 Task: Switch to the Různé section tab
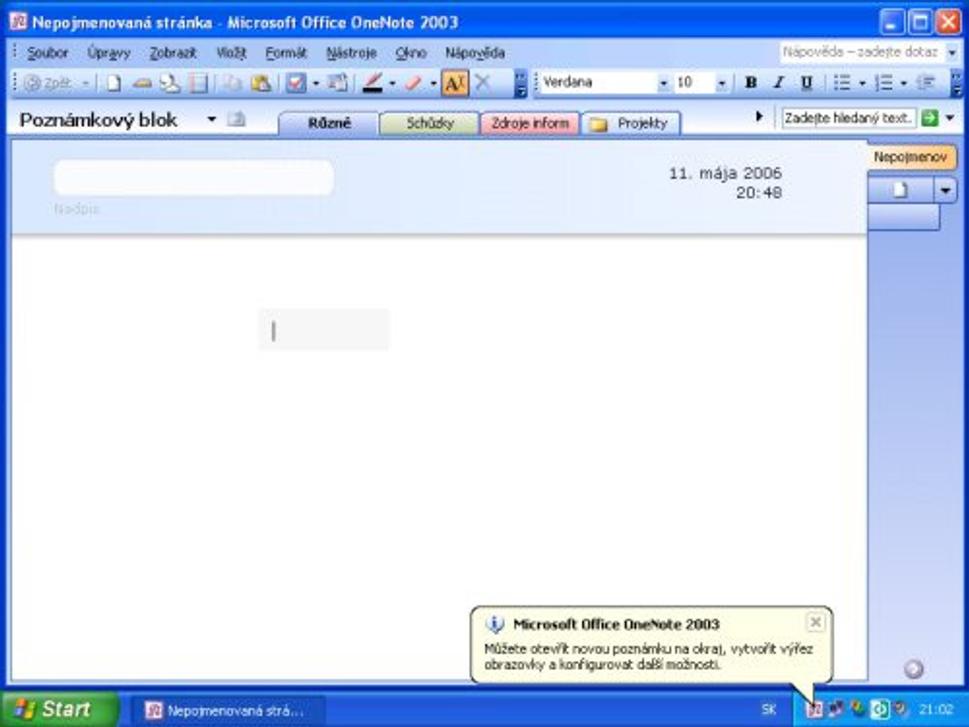329,123
